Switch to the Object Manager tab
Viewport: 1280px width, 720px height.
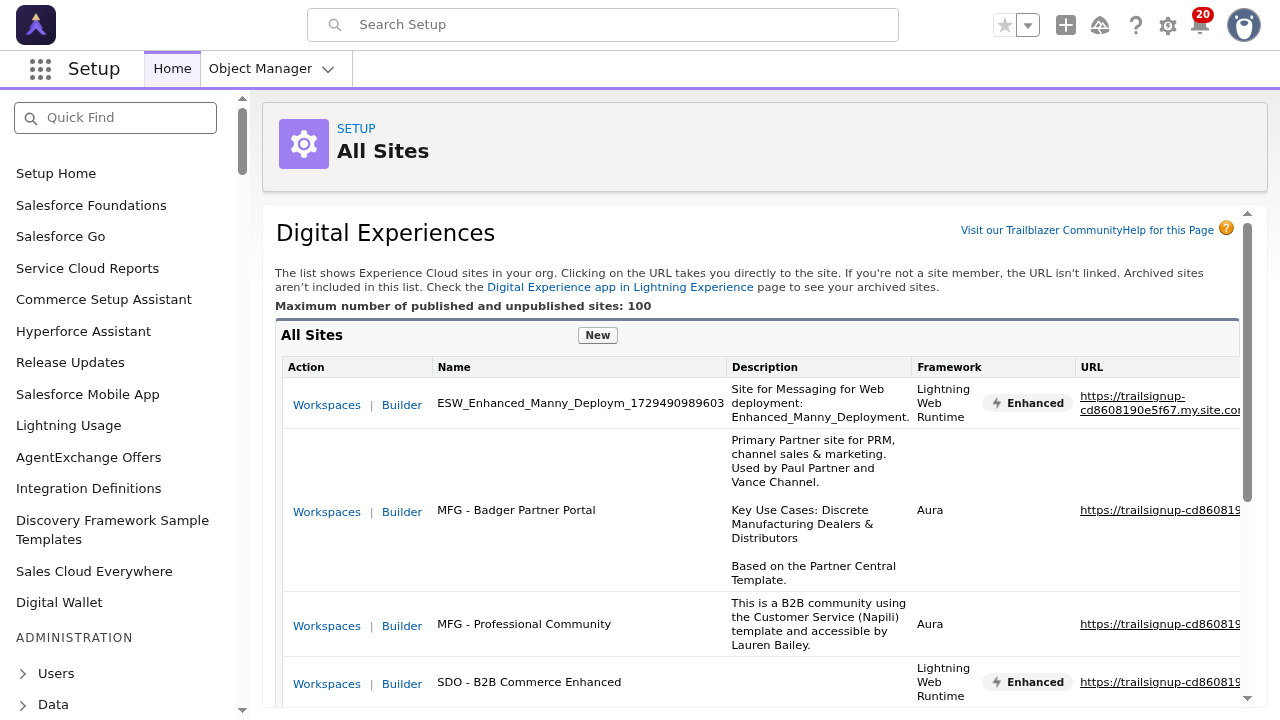260,69
